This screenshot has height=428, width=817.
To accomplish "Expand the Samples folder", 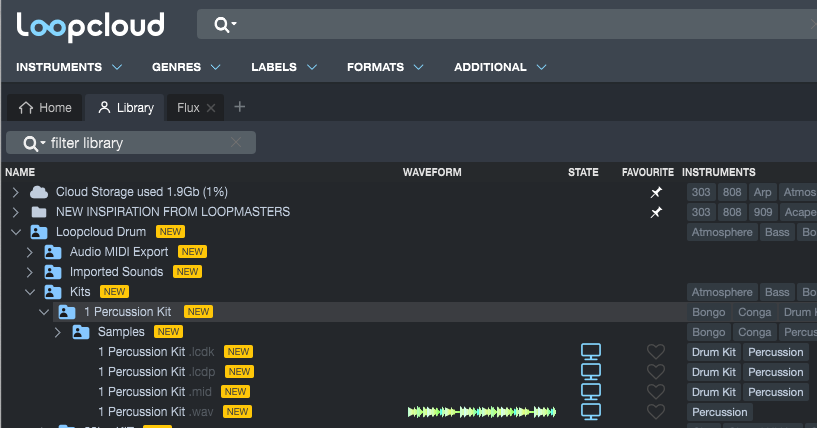I will click(x=58, y=332).
